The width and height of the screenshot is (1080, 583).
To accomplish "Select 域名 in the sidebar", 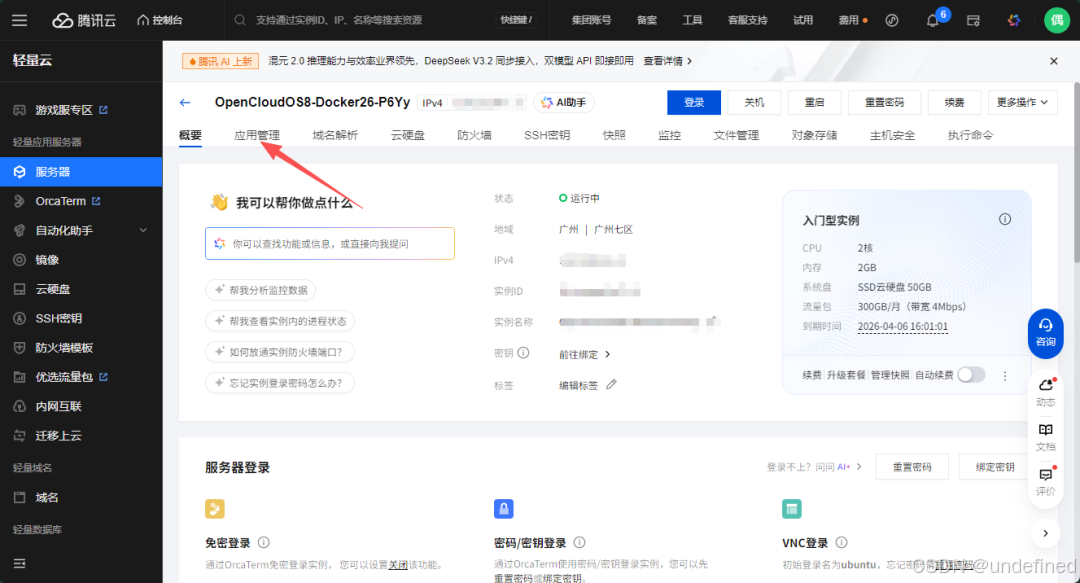I will point(81,498).
